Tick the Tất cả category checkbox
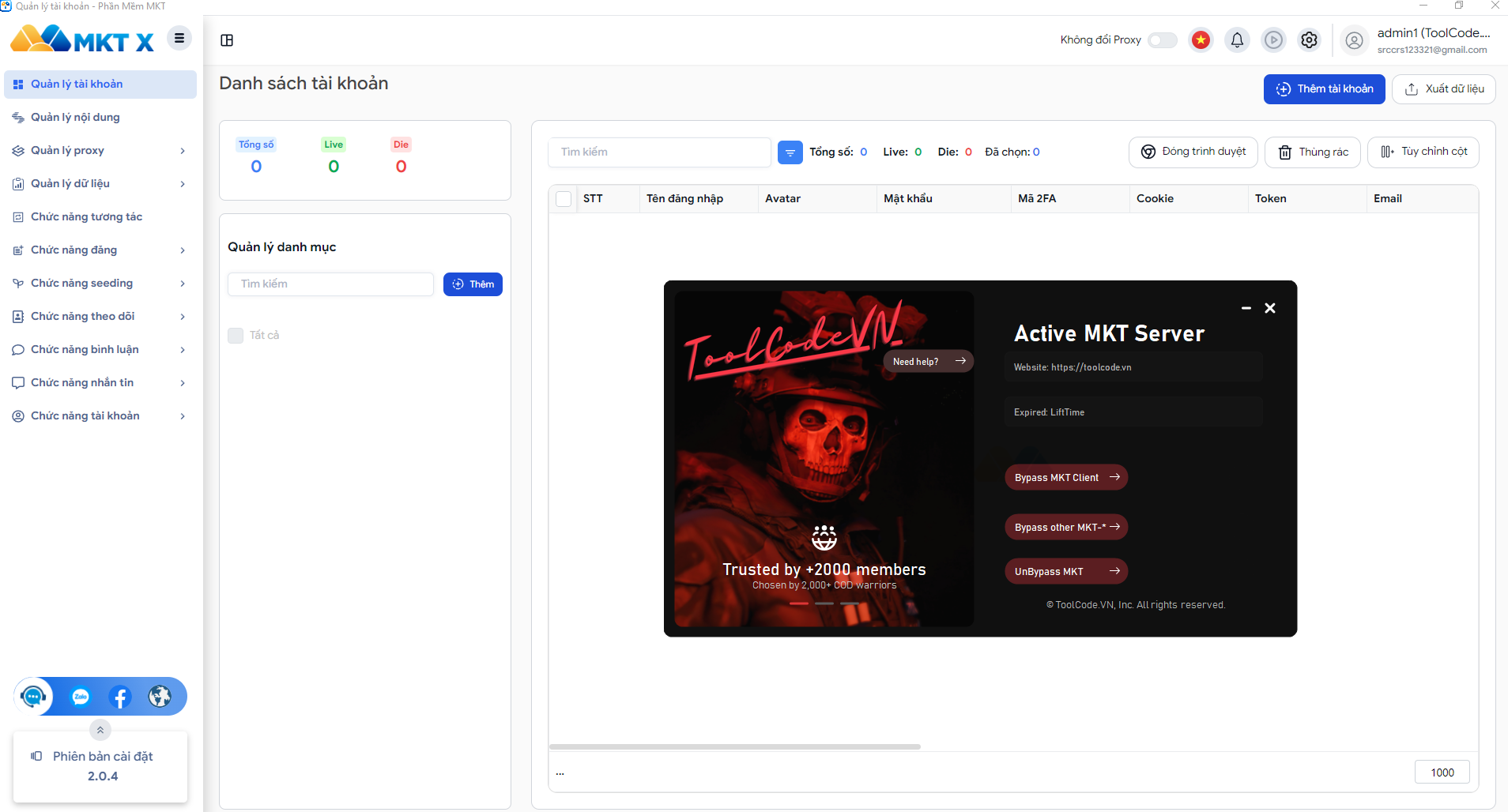Image resolution: width=1508 pixels, height=812 pixels. tap(236, 336)
